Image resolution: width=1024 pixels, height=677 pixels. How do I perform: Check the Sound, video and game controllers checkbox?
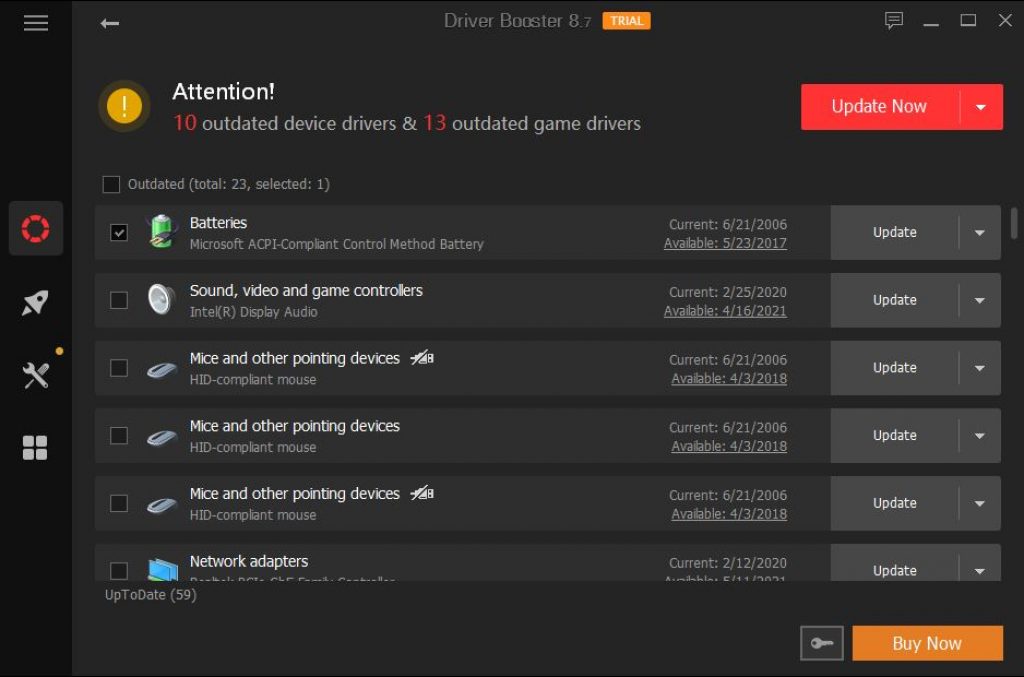(119, 300)
